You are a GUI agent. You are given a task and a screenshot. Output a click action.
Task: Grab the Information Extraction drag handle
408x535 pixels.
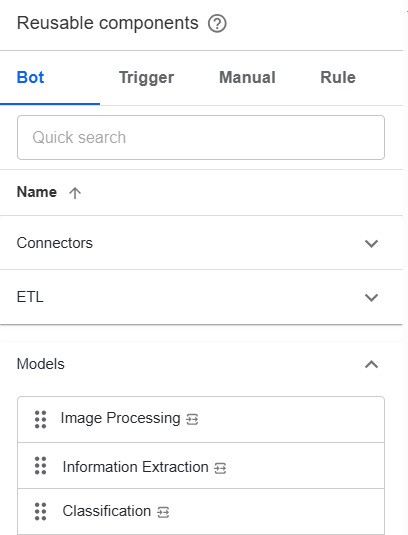(41, 466)
